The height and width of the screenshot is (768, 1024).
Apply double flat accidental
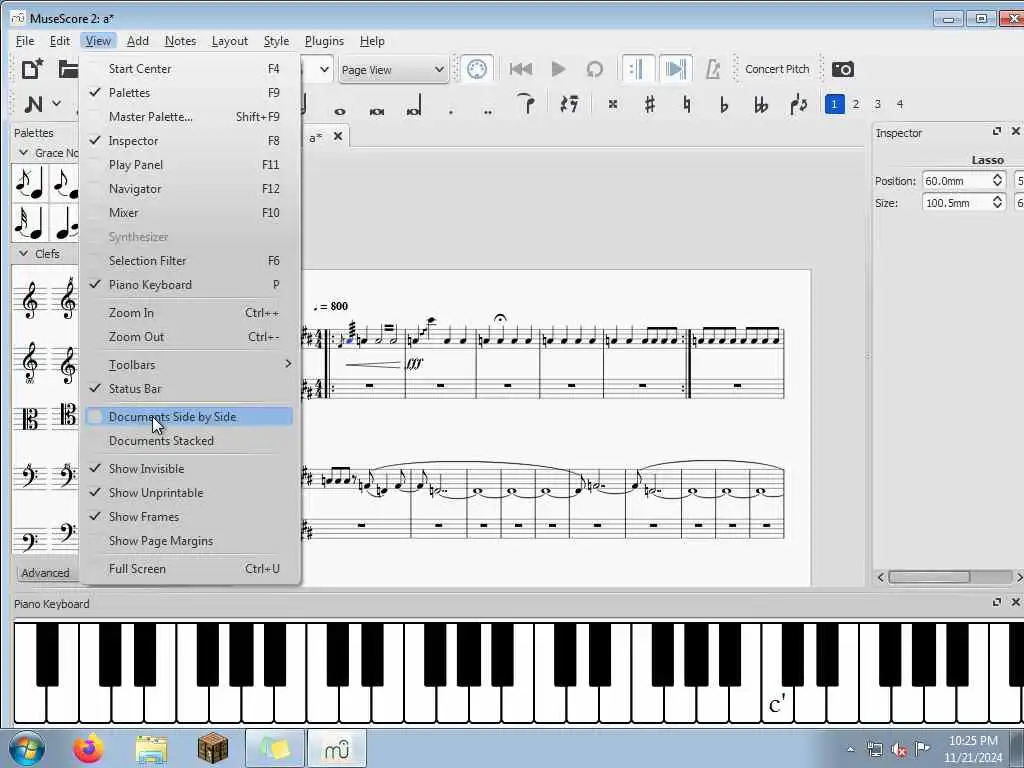point(761,104)
